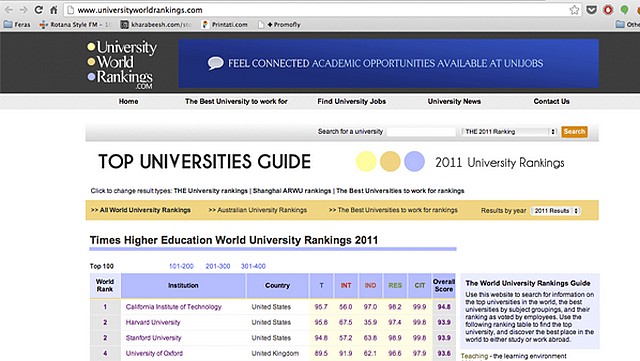Screen dimensions: 640x361
Task: Switch to Australian University Rankings tab
Action: click(x=258, y=210)
